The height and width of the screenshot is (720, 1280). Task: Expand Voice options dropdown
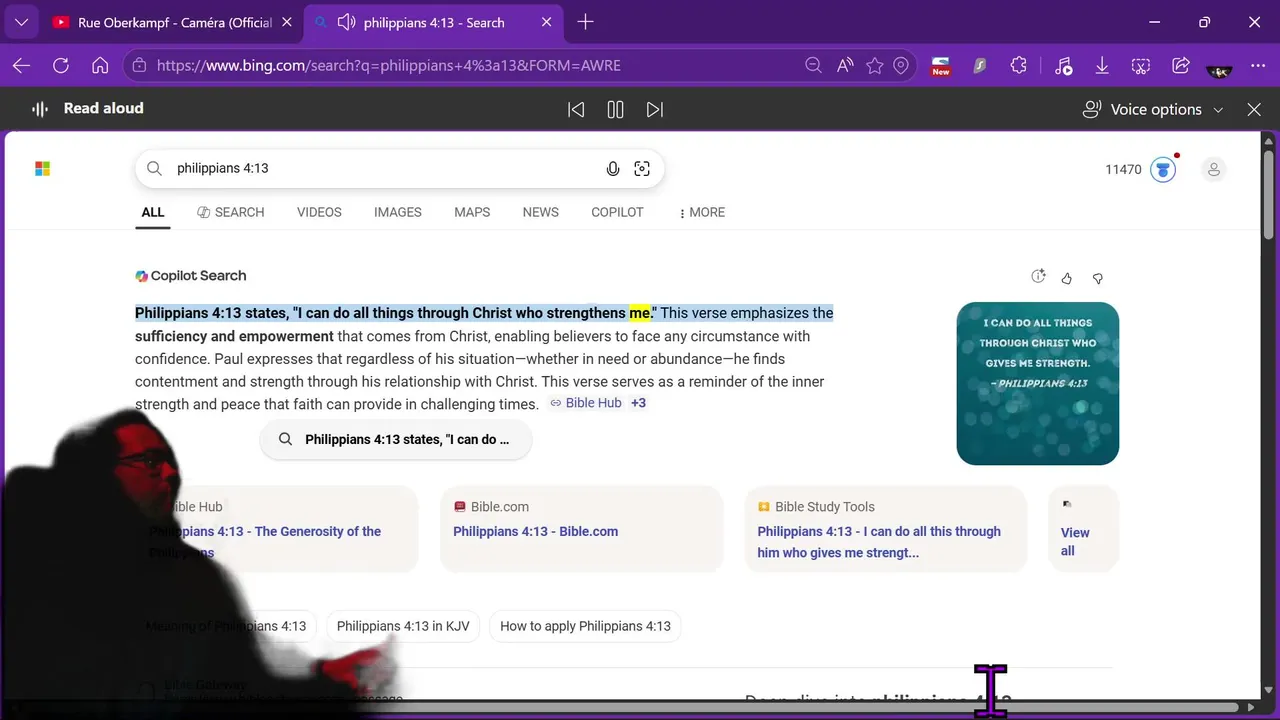[1153, 109]
